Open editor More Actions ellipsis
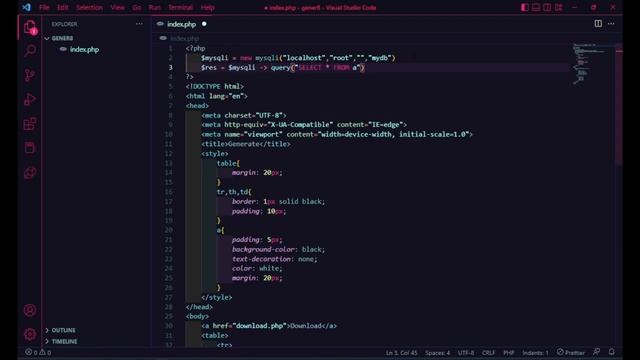The width and height of the screenshot is (640, 360). pyautogui.click(x=611, y=24)
